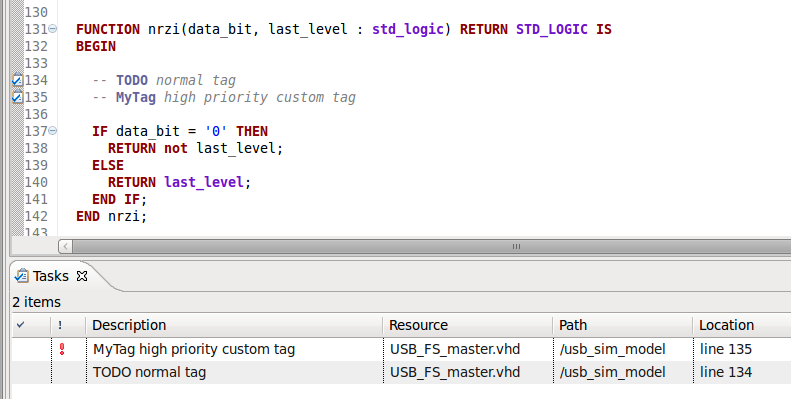Click the red high priority icon for MyTag

62,349
